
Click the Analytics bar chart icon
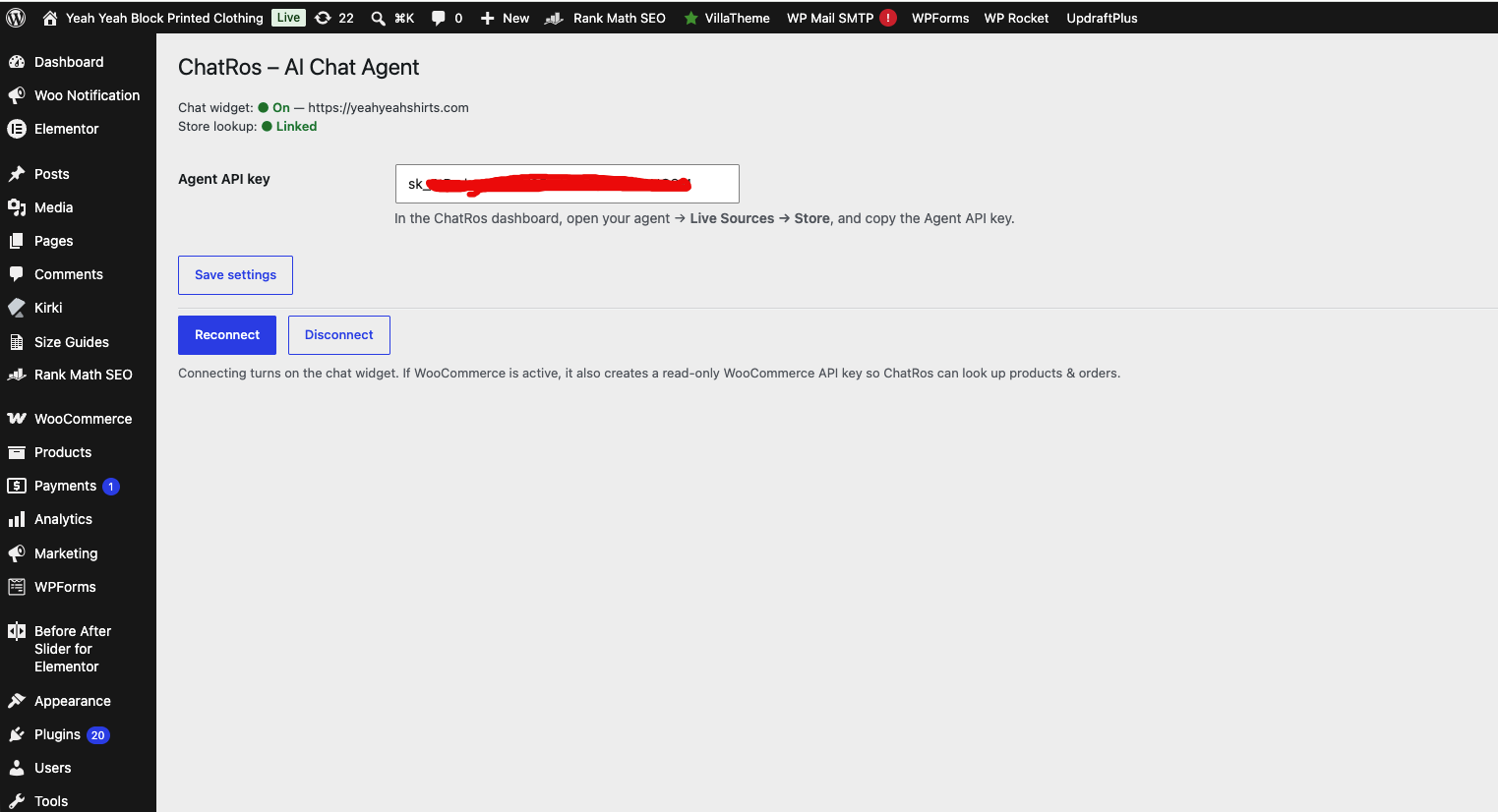coord(17,519)
